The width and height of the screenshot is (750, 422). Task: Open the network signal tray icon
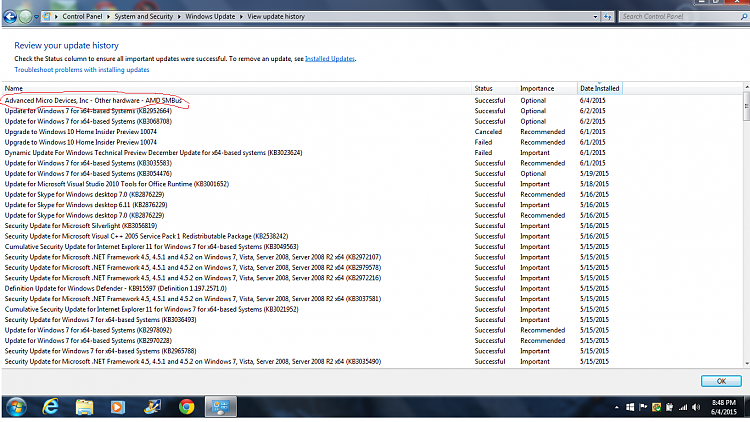683,407
